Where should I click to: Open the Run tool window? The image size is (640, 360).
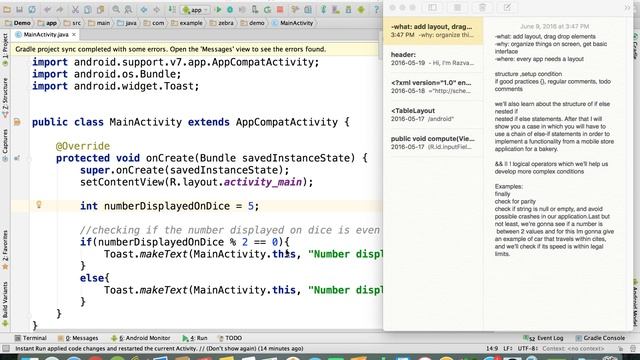point(195,338)
